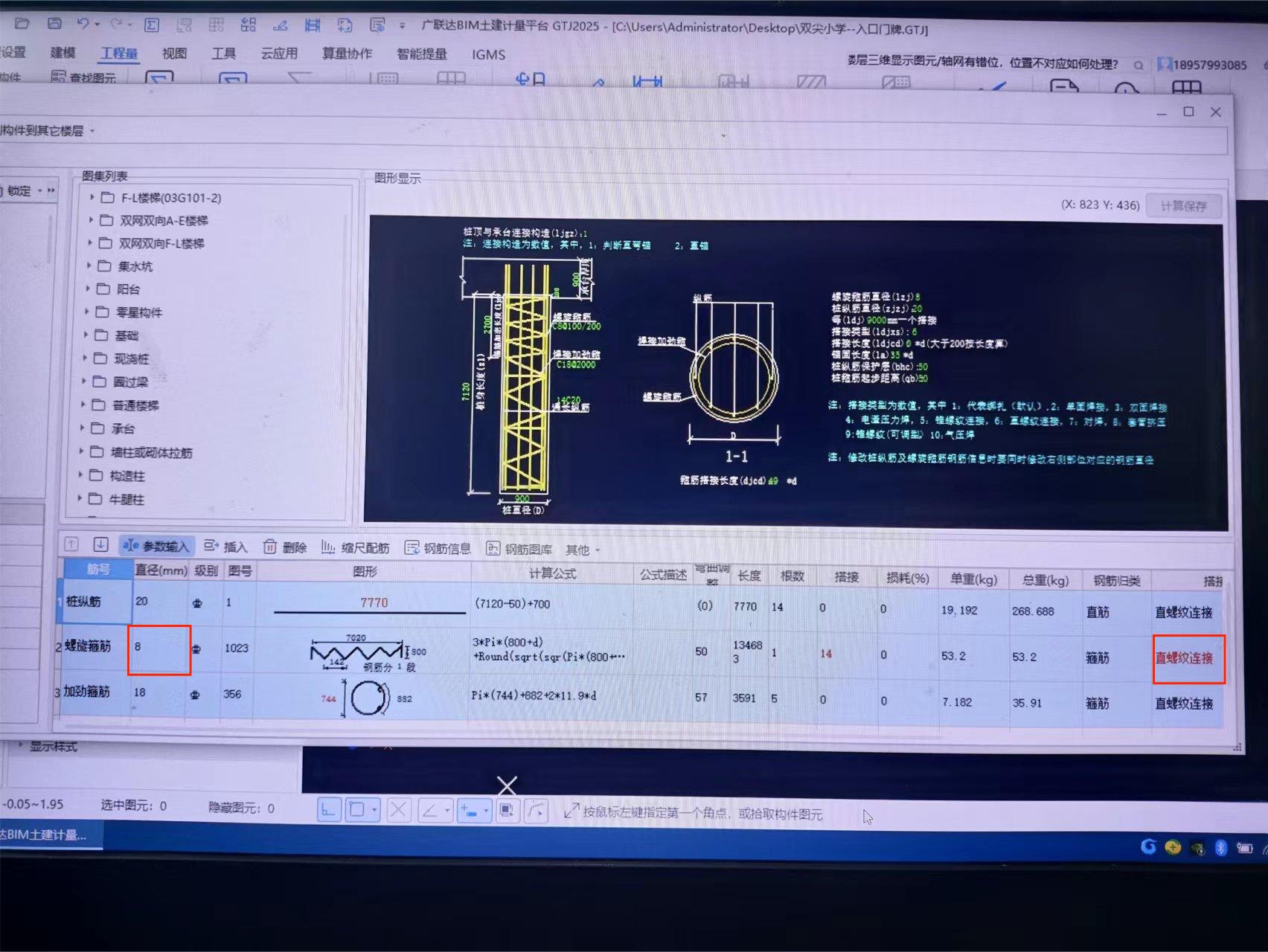1268x952 pixels.
Task: Open the 云应用 ribbon tab
Action: pos(279,54)
